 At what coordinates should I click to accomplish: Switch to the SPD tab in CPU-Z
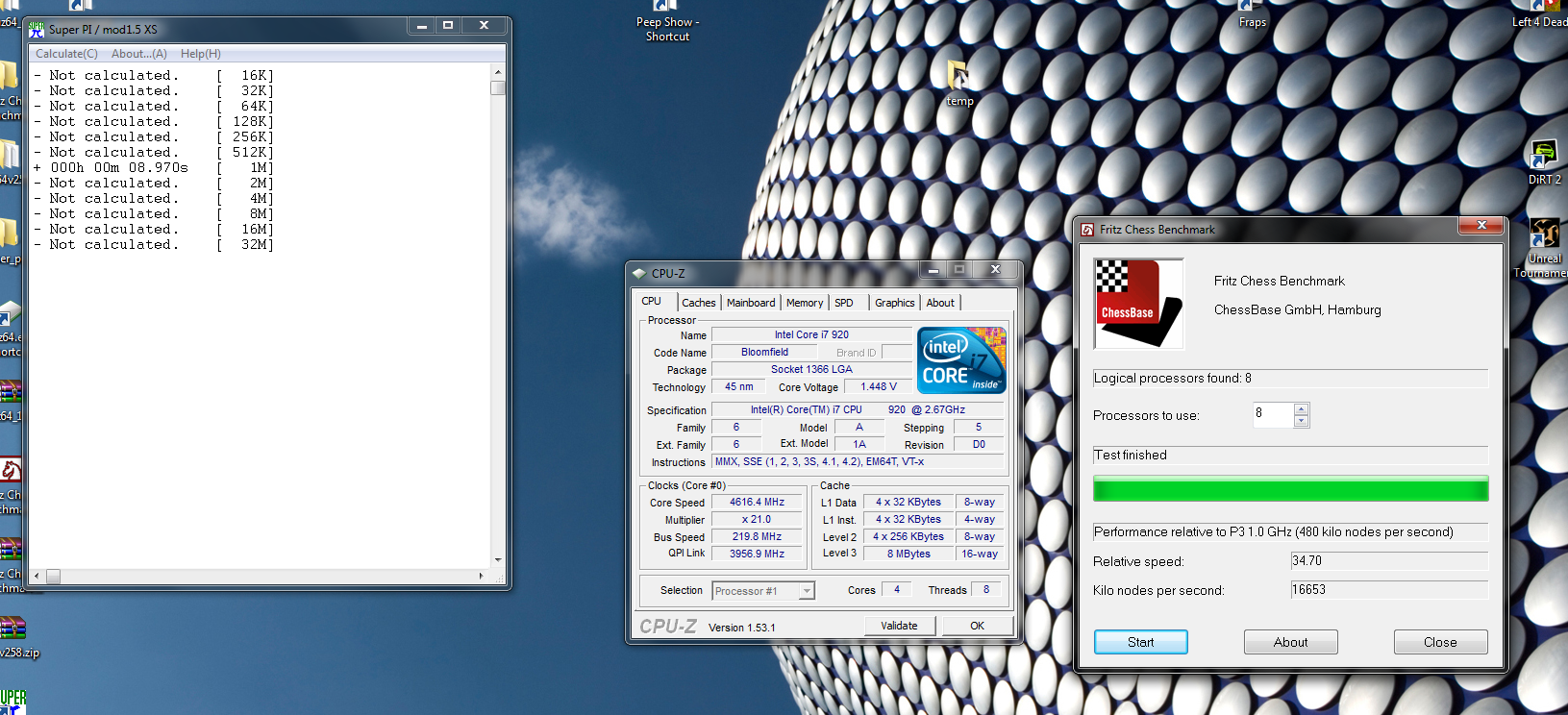click(x=844, y=303)
